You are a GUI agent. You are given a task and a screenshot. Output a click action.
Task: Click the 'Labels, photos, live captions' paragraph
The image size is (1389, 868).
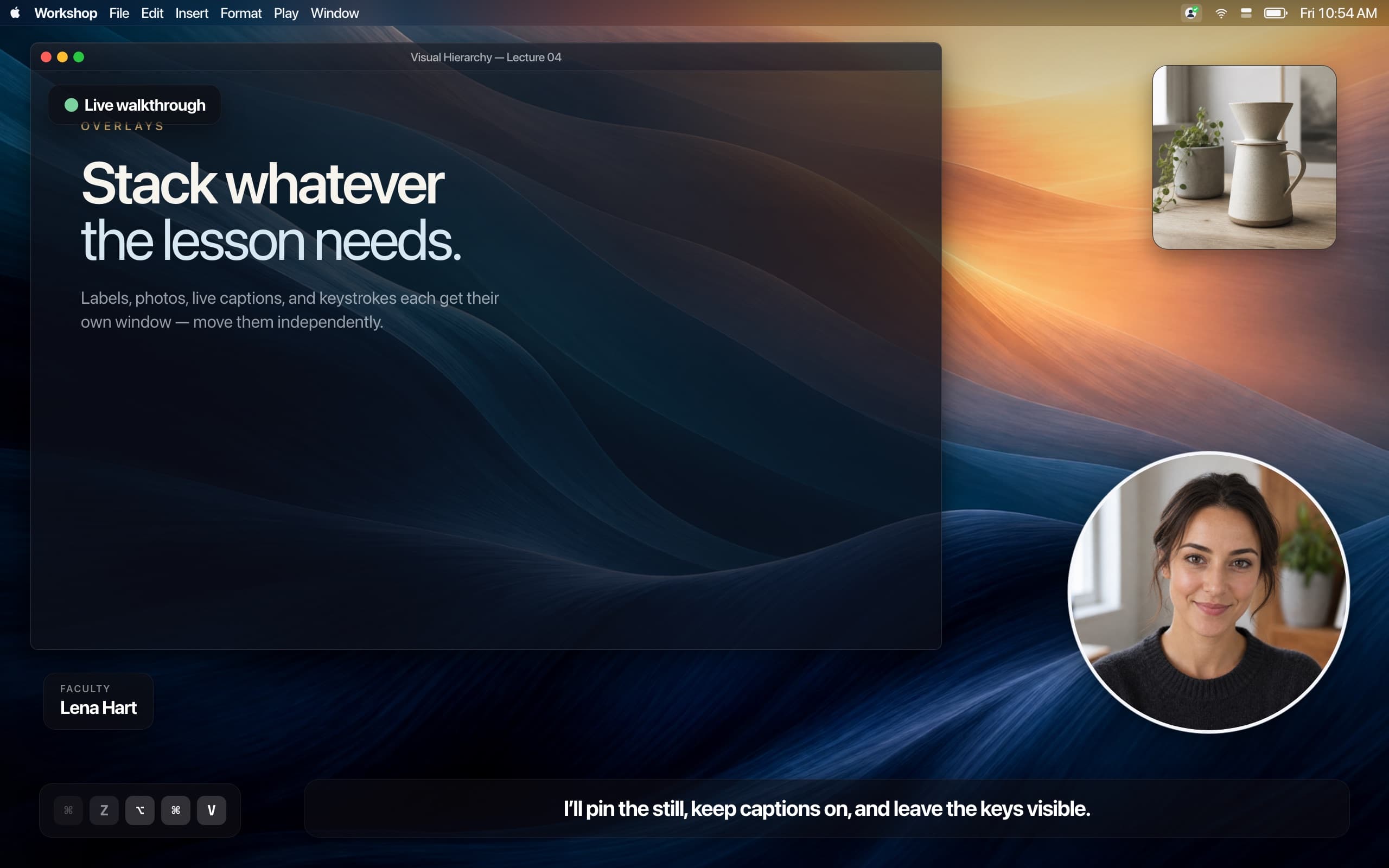(x=290, y=310)
